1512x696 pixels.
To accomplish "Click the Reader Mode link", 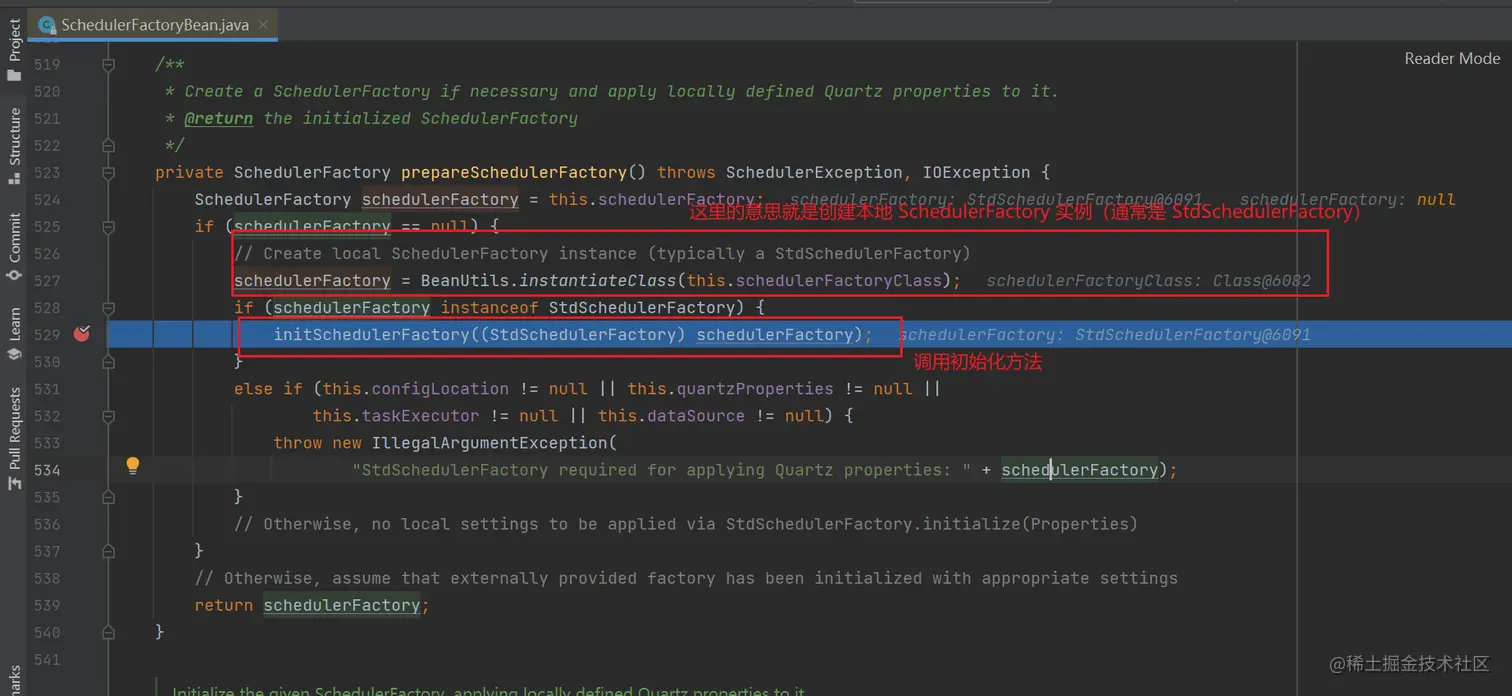I will [1452, 58].
